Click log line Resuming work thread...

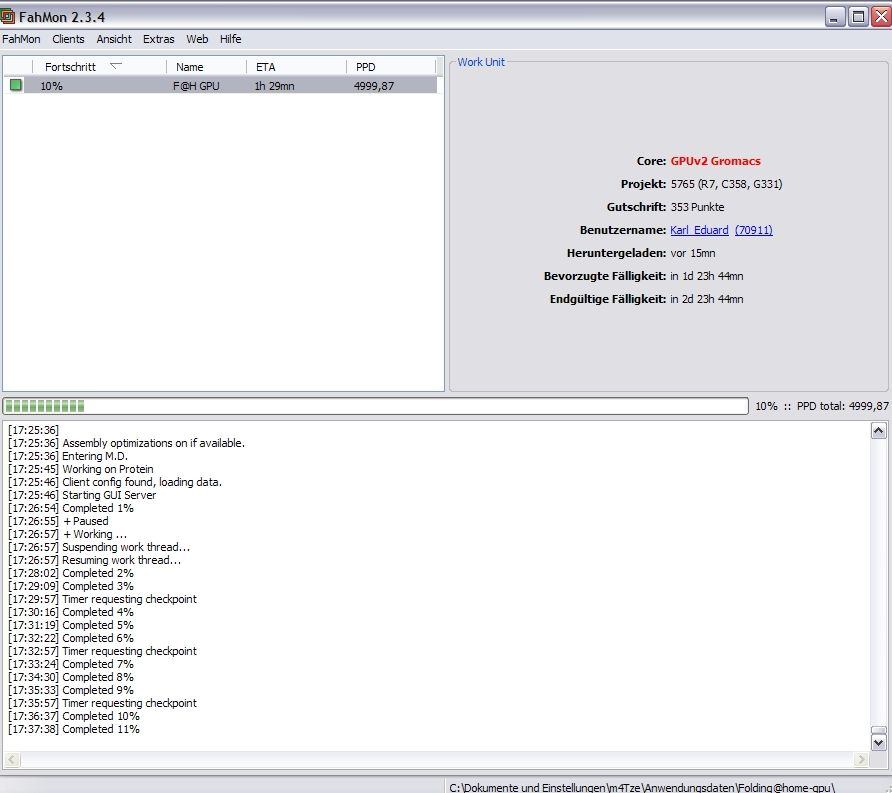pyautogui.click(x=94, y=560)
